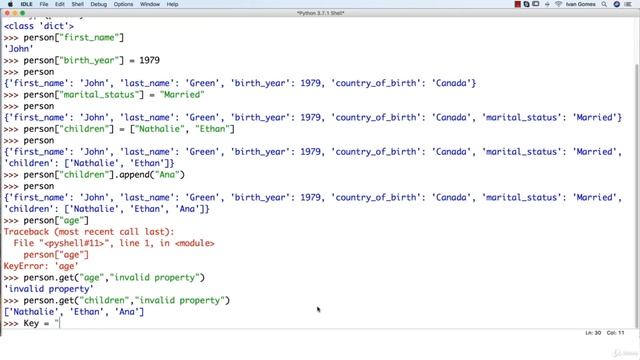640x360 pixels.
Task: Open the Ivan Gomes user menu
Action: coord(580,4)
